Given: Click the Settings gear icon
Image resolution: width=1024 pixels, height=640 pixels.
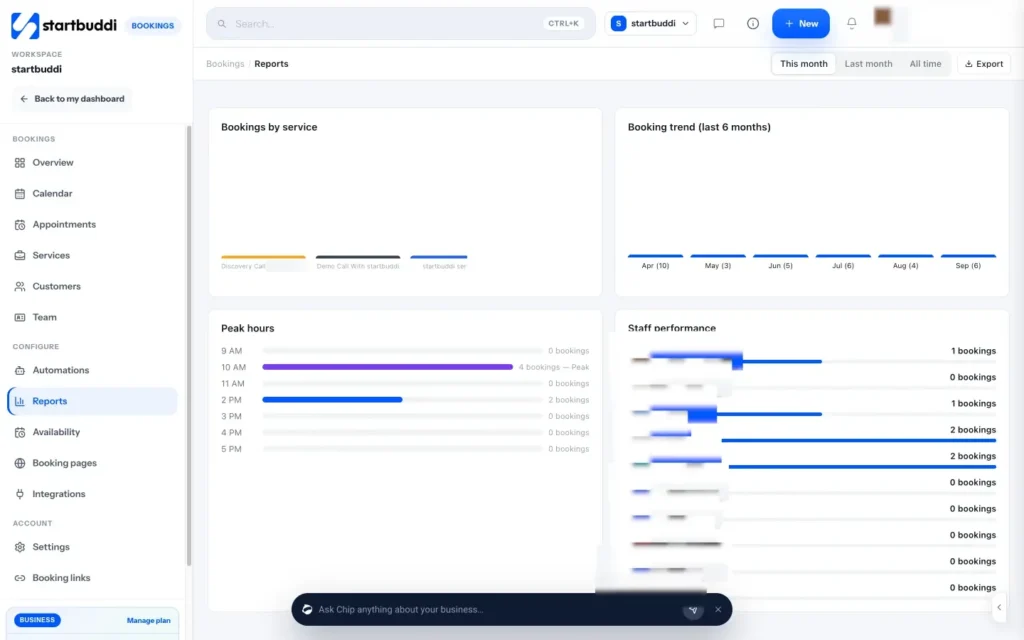Looking at the screenshot, I should click(20, 547).
